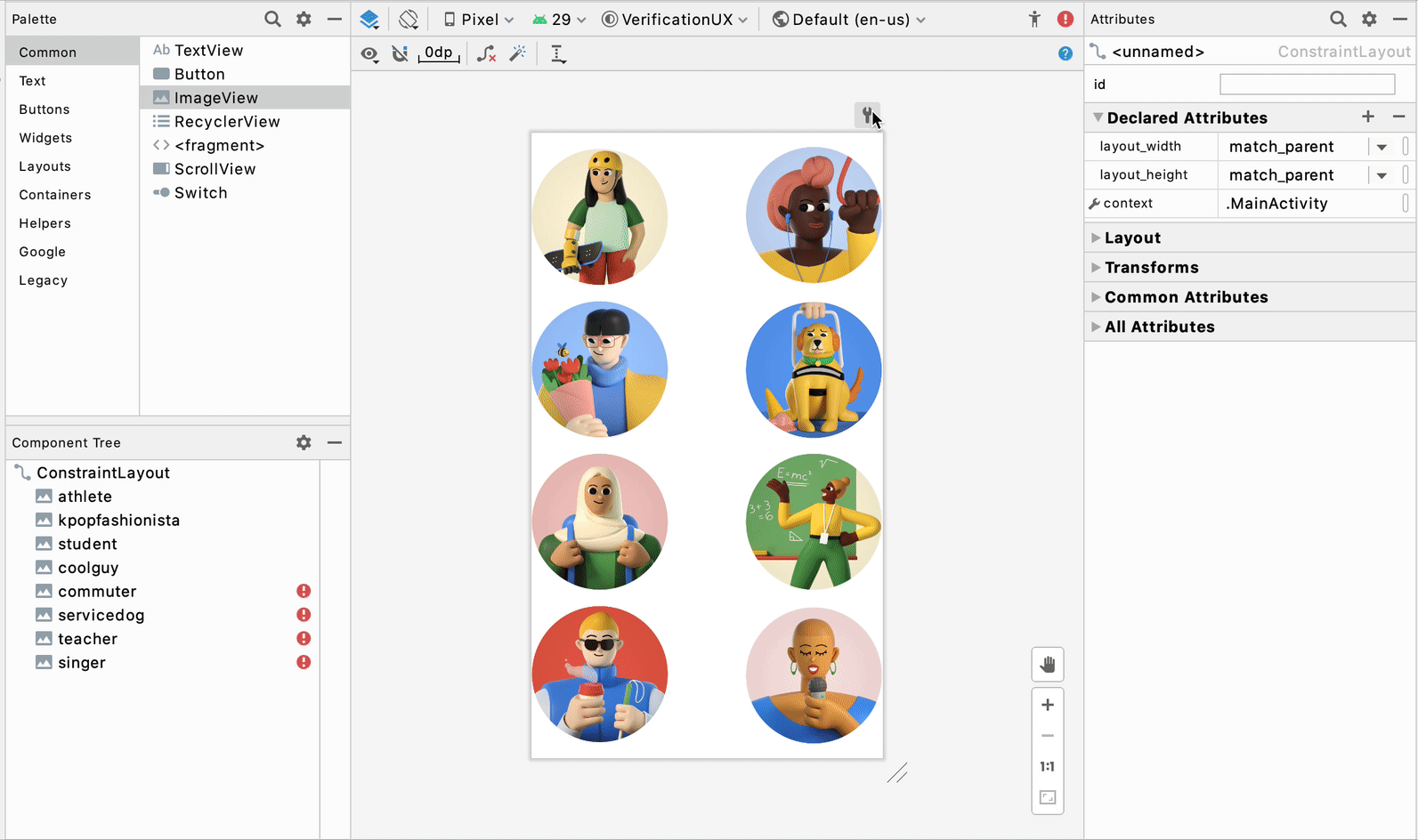Open Attributes settings gear

click(1369, 19)
